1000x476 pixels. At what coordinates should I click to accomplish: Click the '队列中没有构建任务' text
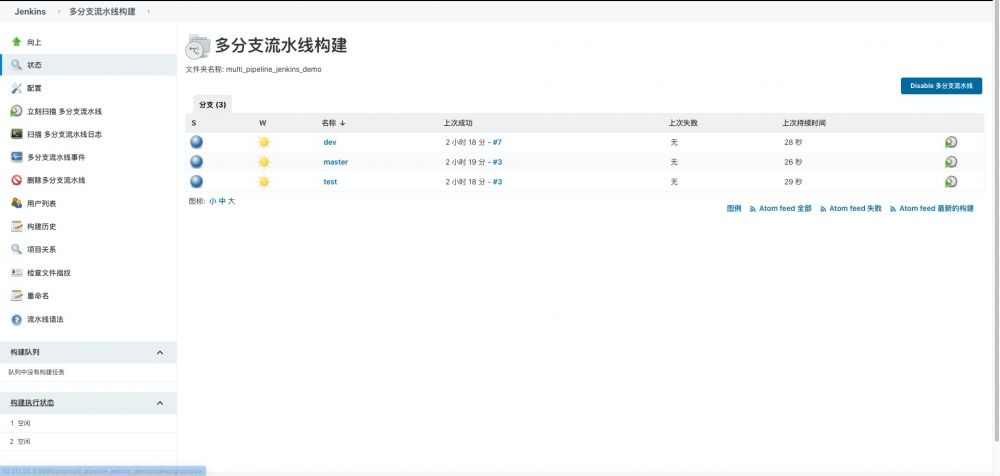[36, 372]
